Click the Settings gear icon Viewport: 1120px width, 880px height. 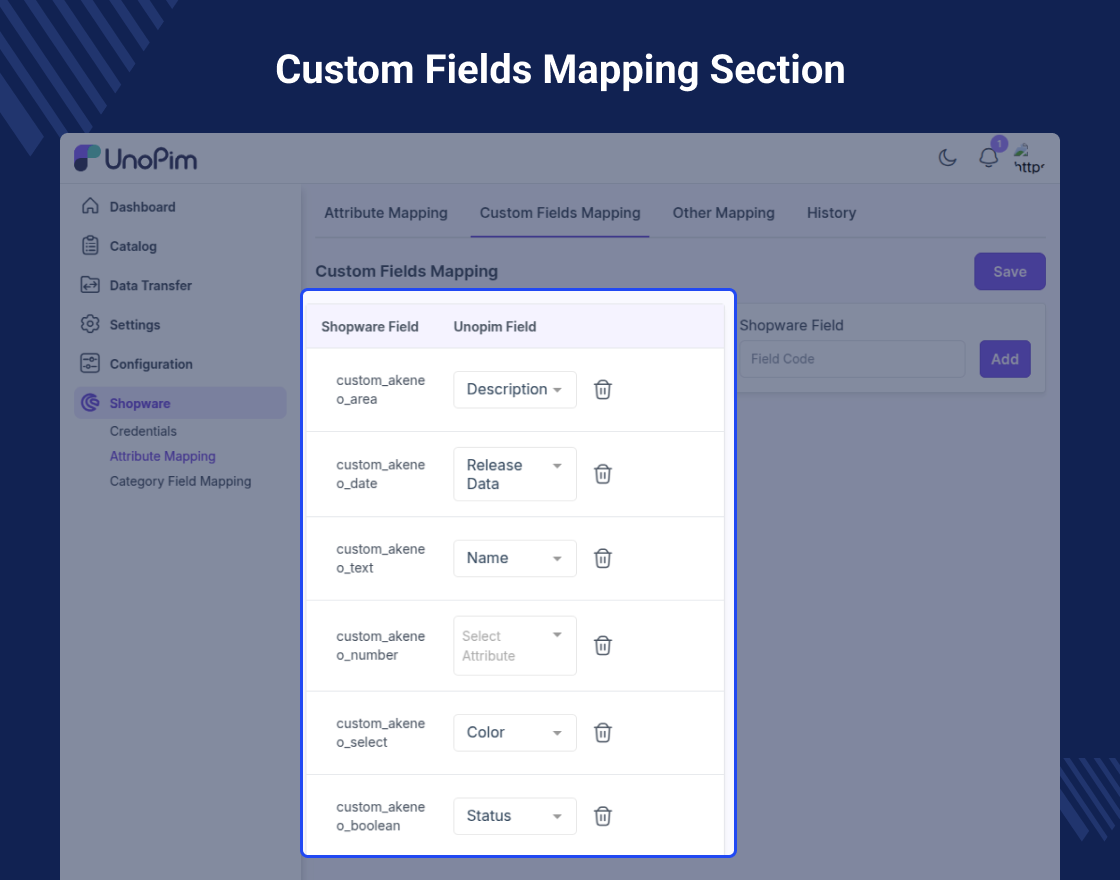(x=90, y=324)
